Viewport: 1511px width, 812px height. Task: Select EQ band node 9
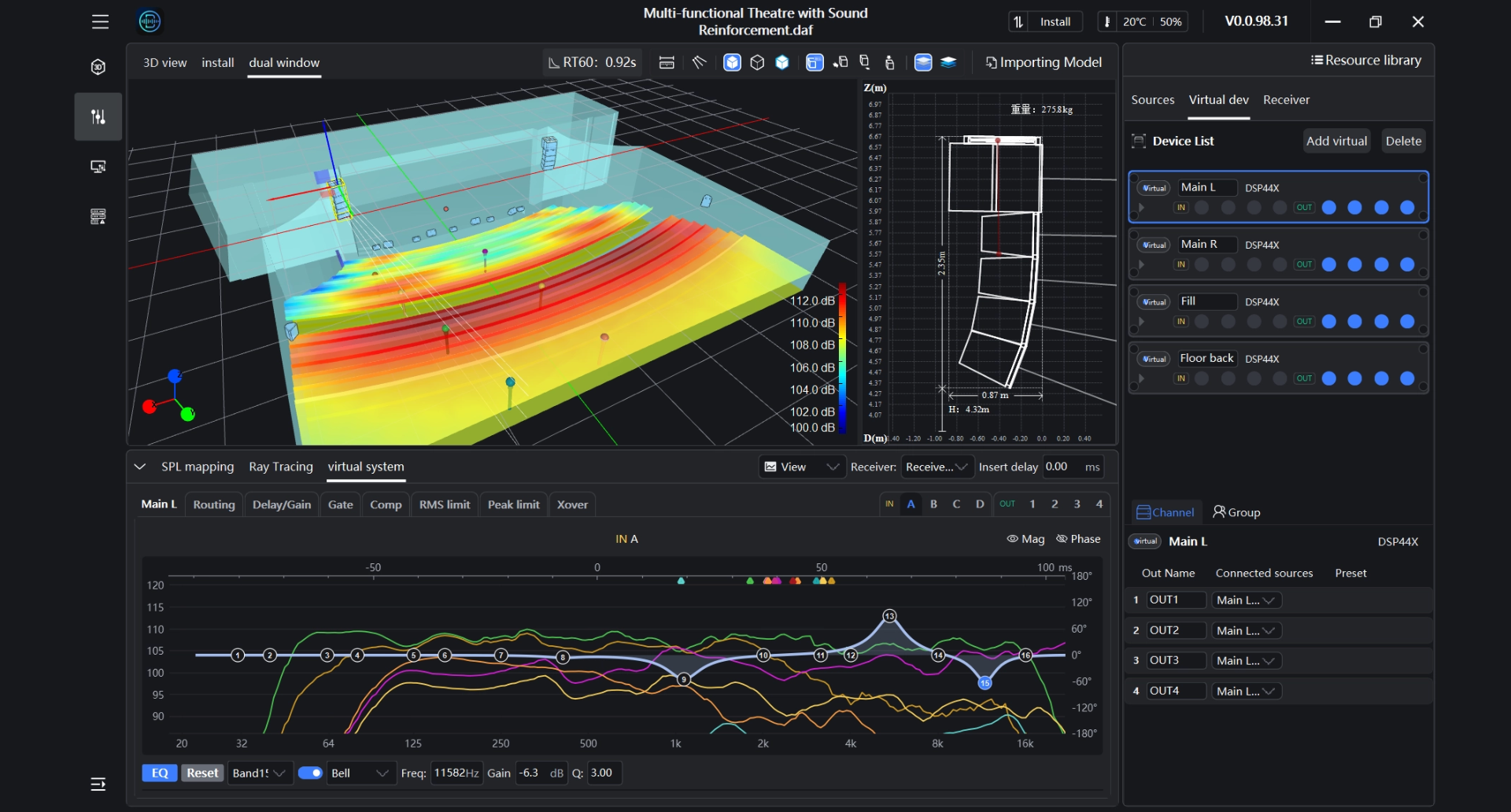684,679
